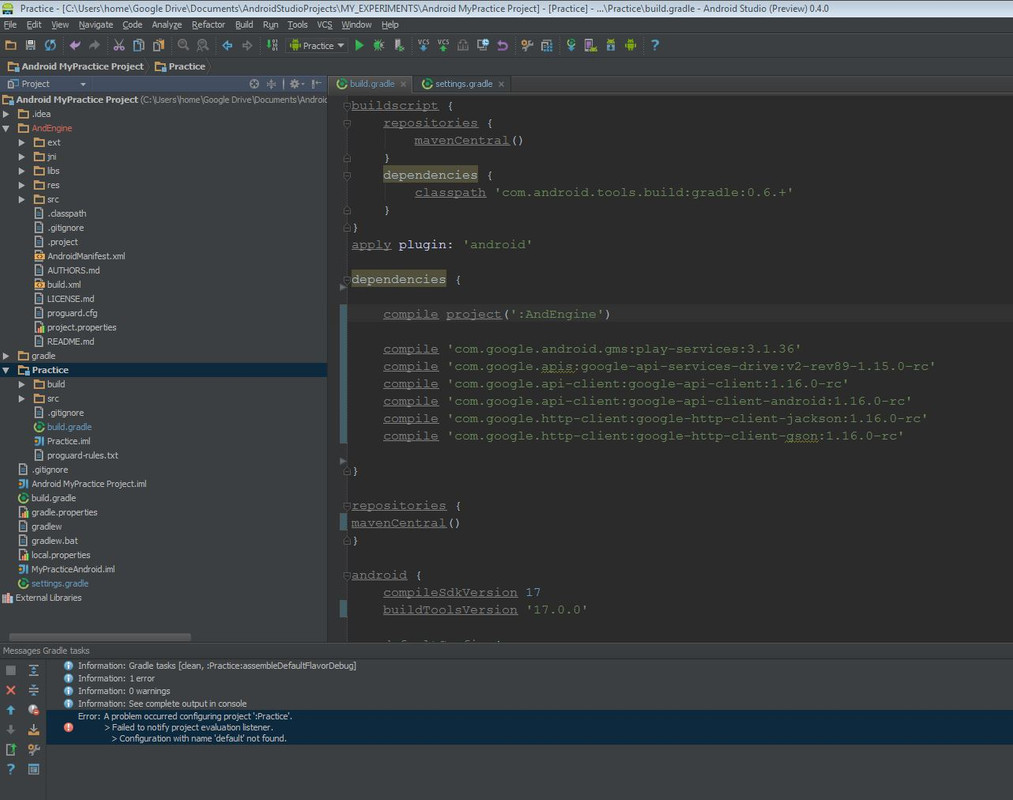Click the Forward navigation arrow
1013x800 pixels.
coord(247,45)
